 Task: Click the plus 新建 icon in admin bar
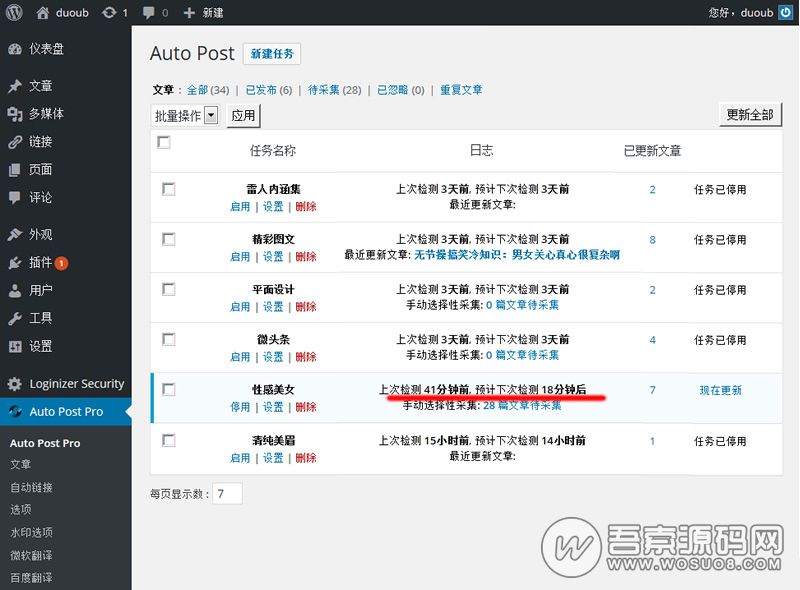tap(189, 13)
